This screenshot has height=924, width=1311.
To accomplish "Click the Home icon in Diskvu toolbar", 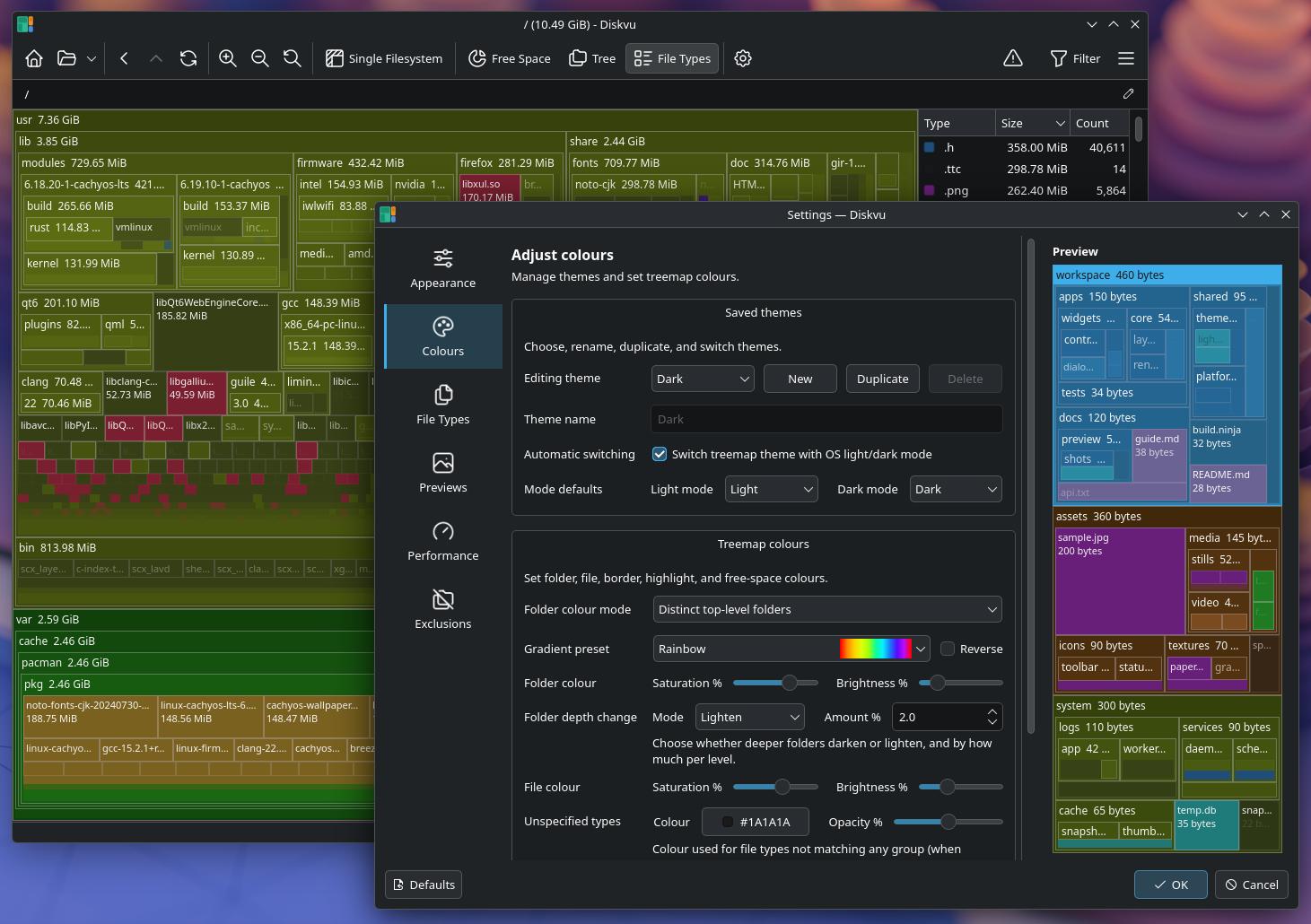I will pyautogui.click(x=34, y=58).
